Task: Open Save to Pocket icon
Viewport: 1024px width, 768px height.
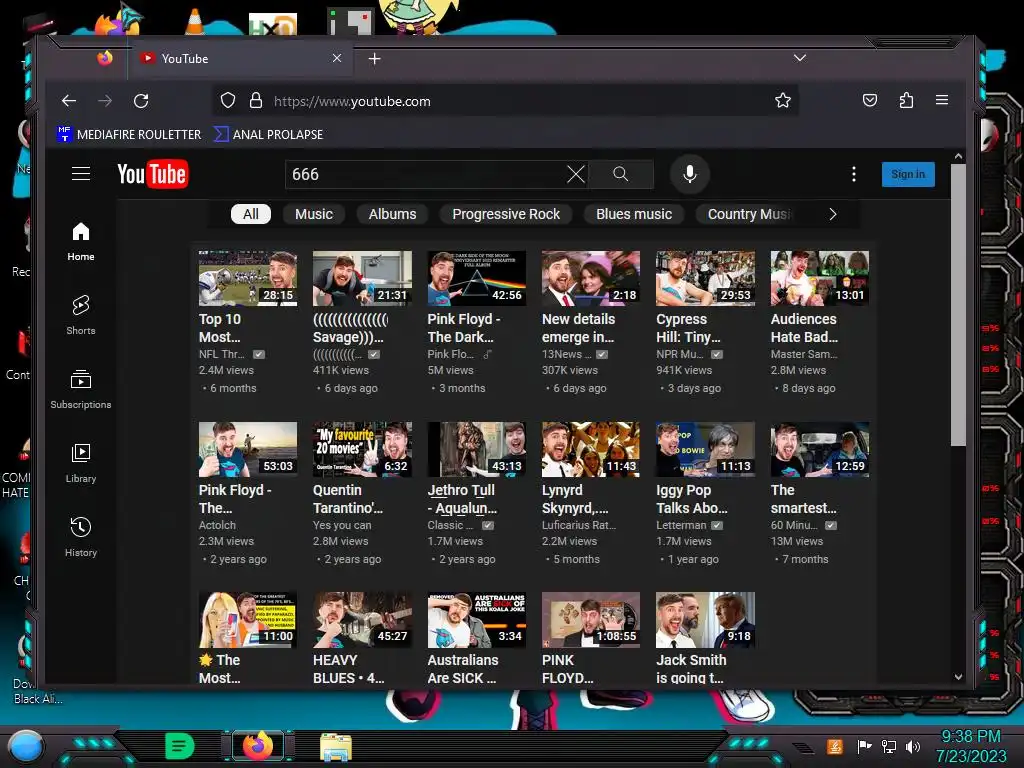Action: point(869,100)
